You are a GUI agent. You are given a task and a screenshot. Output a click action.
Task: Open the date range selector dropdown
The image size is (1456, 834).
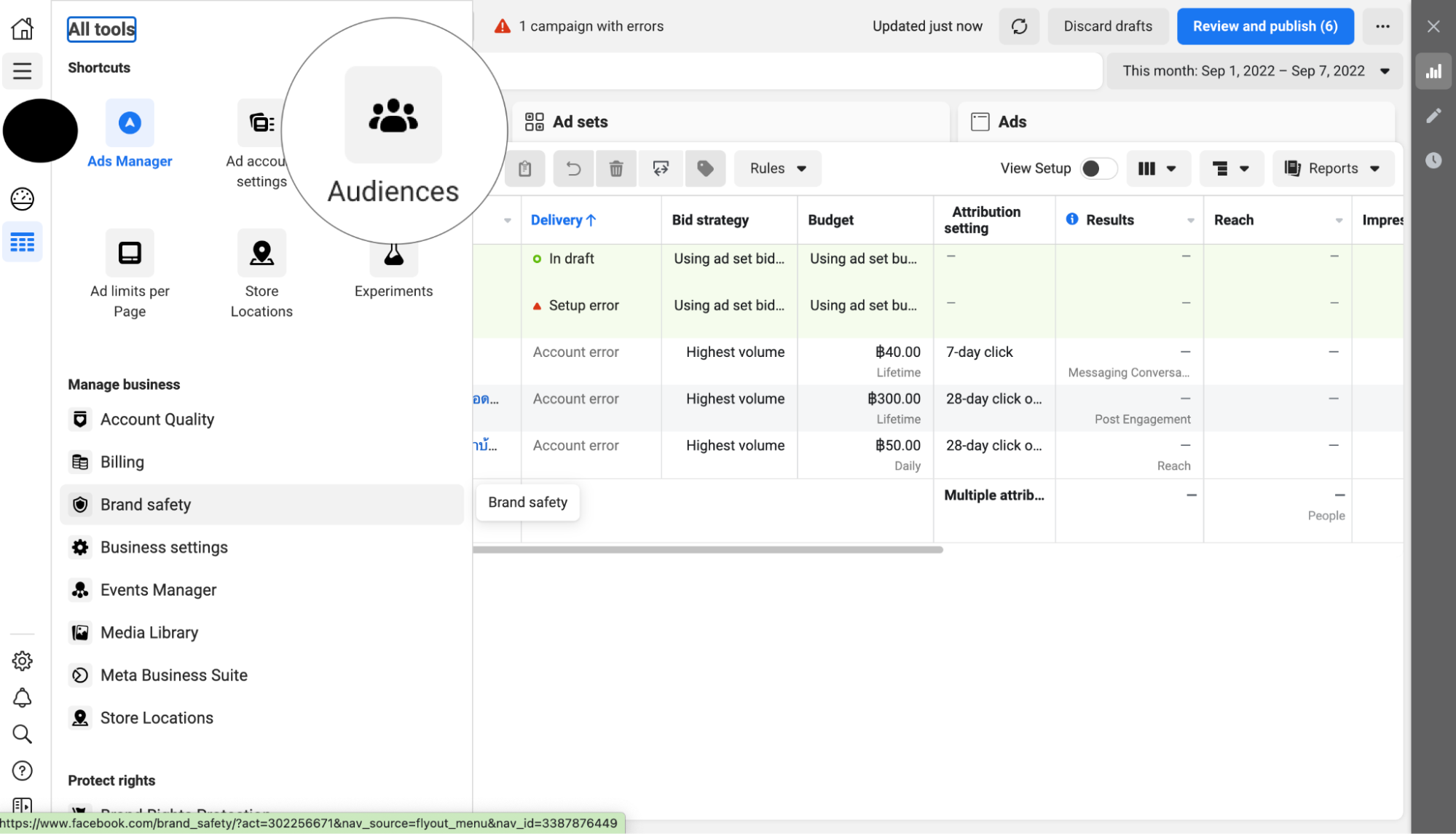(x=1254, y=71)
